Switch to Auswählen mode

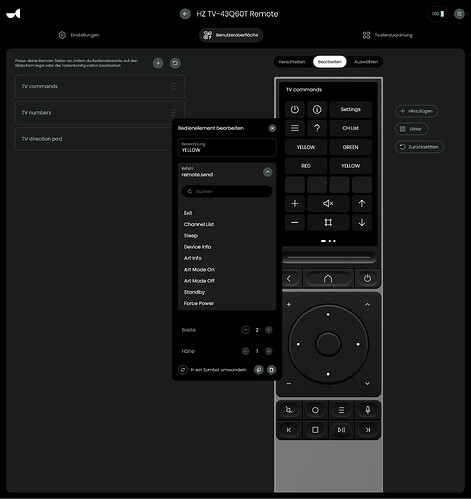click(366, 62)
